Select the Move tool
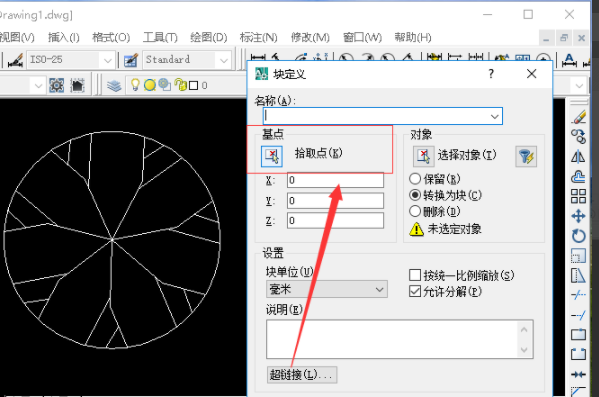This screenshot has height=397, width=599. [x=578, y=216]
